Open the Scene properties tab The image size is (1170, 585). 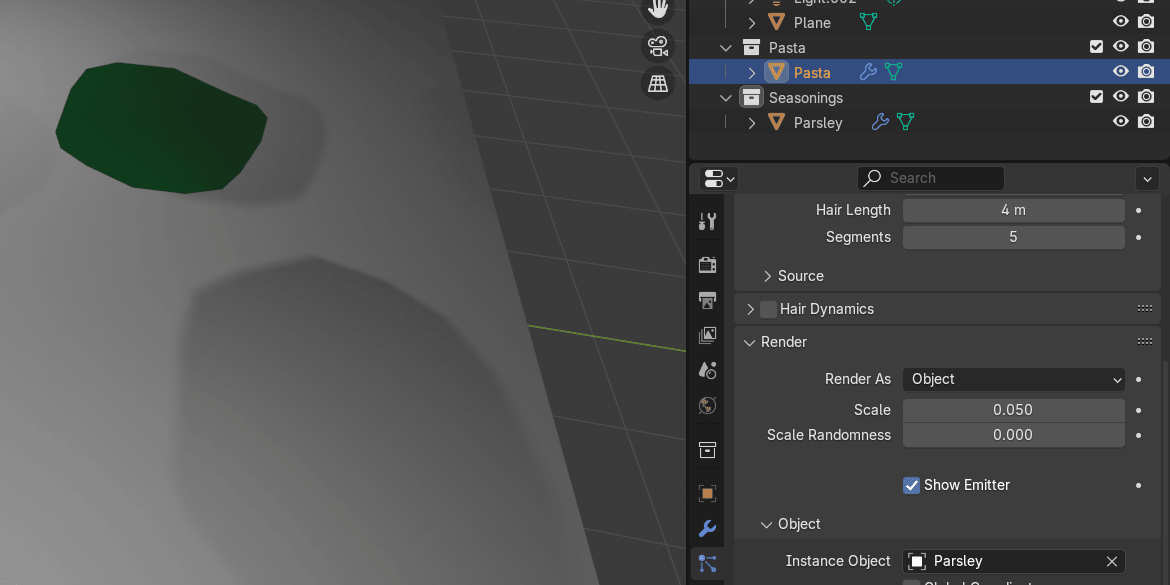(708, 370)
